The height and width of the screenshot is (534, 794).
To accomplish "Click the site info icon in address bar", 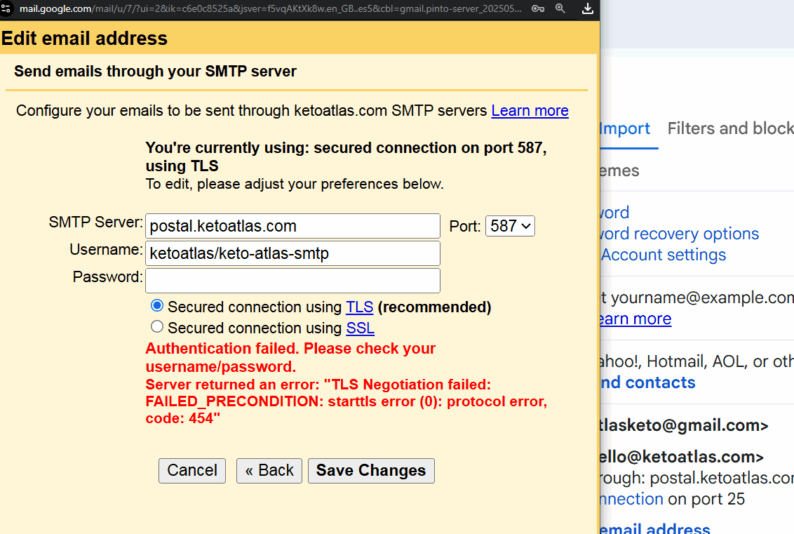I will click(6, 9).
